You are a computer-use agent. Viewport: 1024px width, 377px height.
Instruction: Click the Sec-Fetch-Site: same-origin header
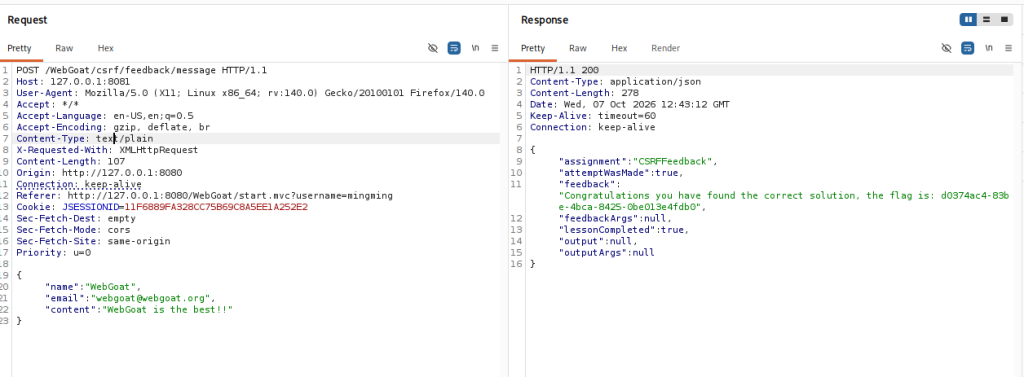click(x=93, y=241)
